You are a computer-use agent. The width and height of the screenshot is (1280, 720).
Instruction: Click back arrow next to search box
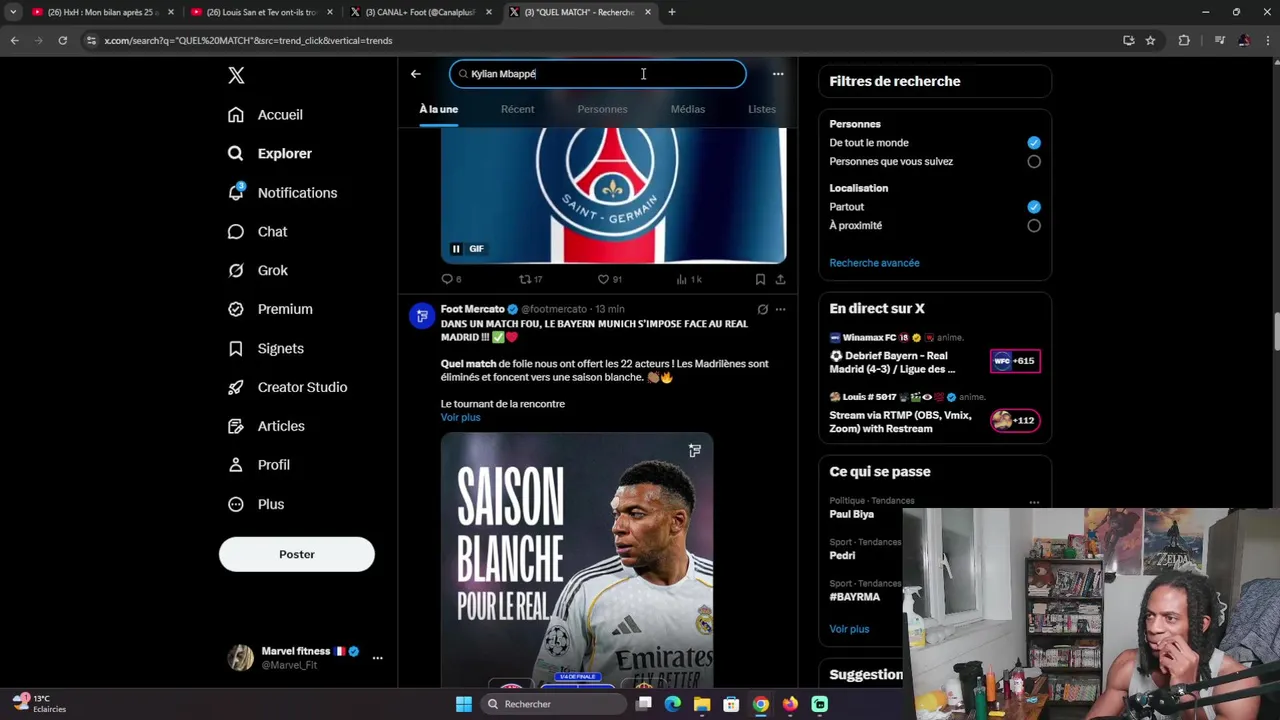(x=416, y=74)
